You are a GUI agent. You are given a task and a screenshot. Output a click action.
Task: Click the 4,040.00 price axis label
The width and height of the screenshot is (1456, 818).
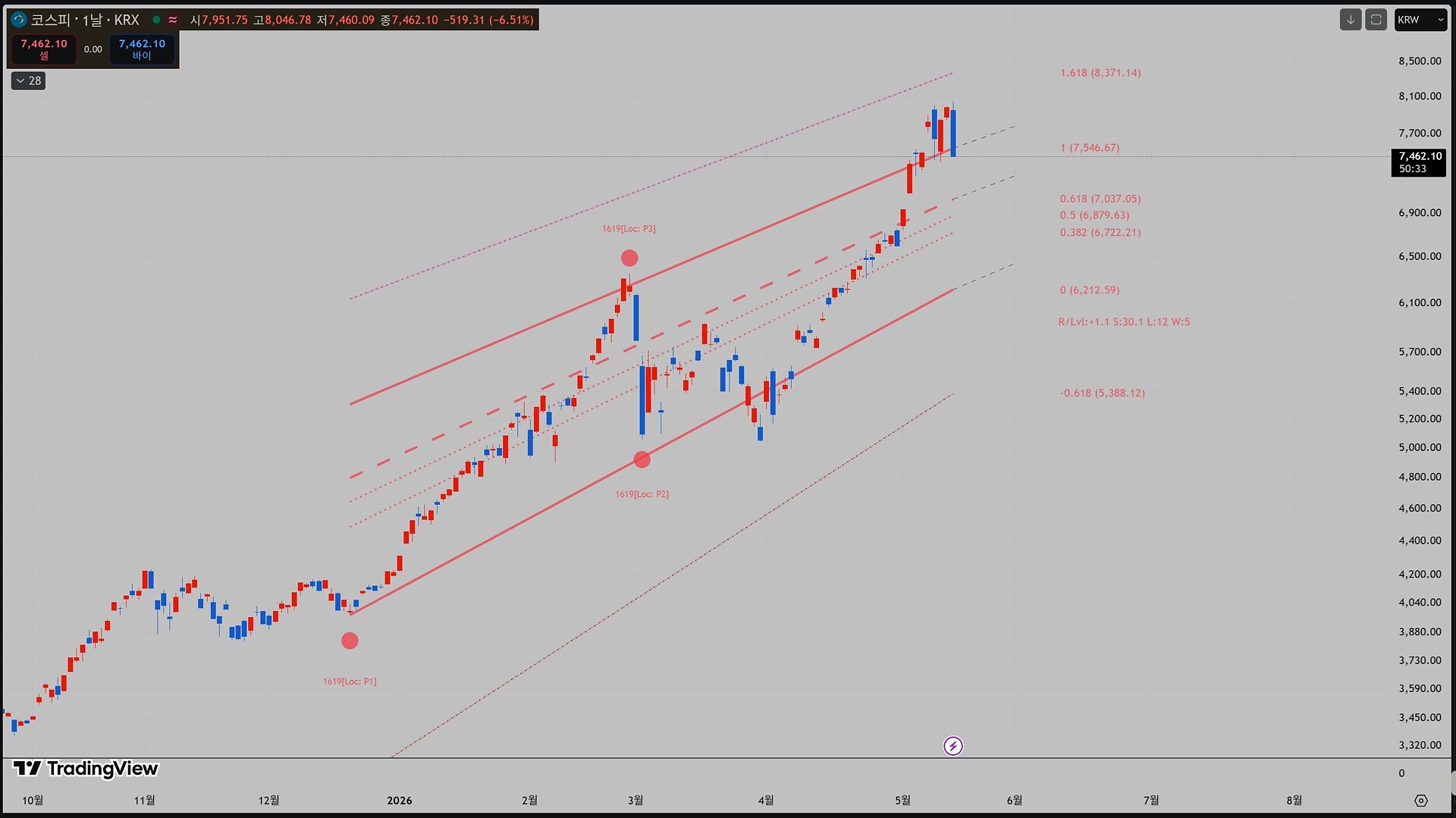click(x=1420, y=603)
